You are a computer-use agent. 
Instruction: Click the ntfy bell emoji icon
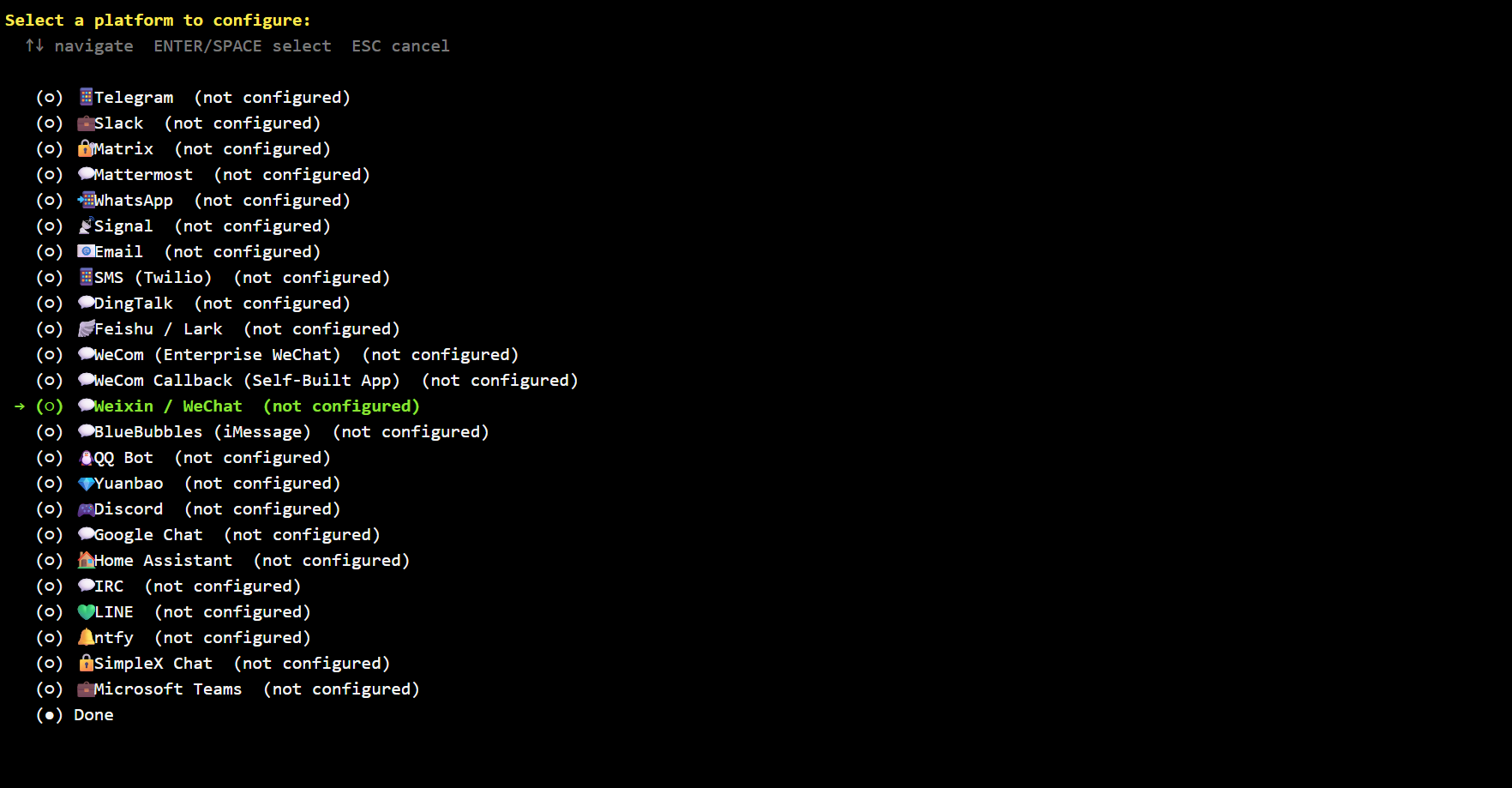[86, 637]
